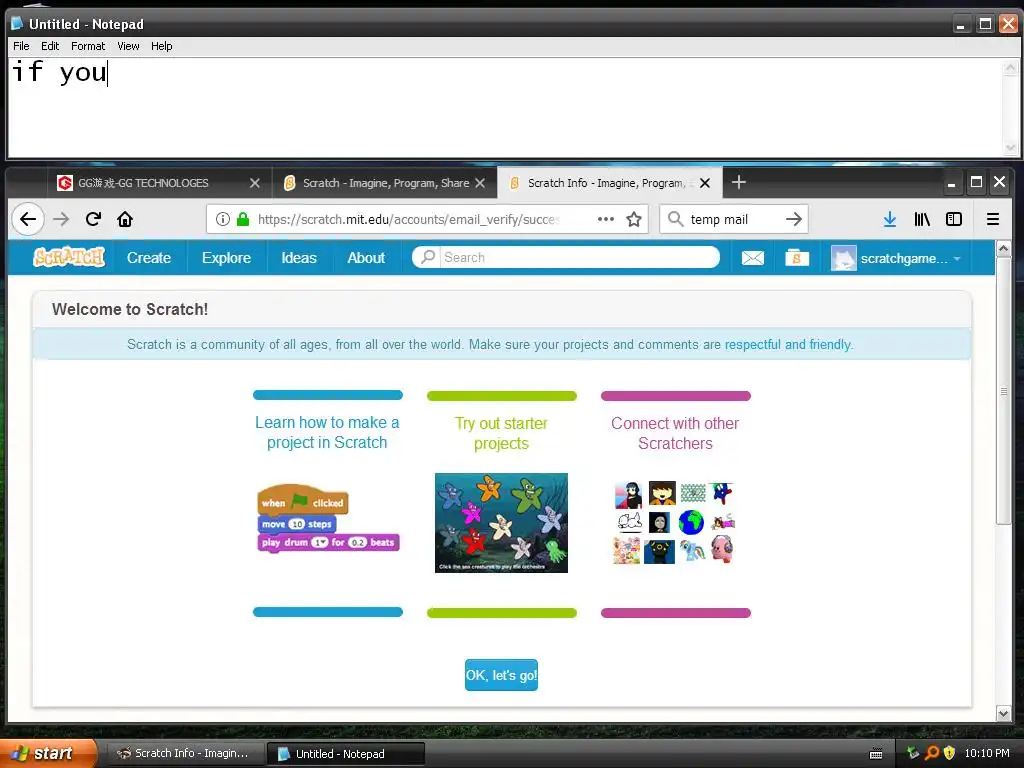The image size is (1024, 768).
Task: Click the green secure padlock icon
Action: 243,219
